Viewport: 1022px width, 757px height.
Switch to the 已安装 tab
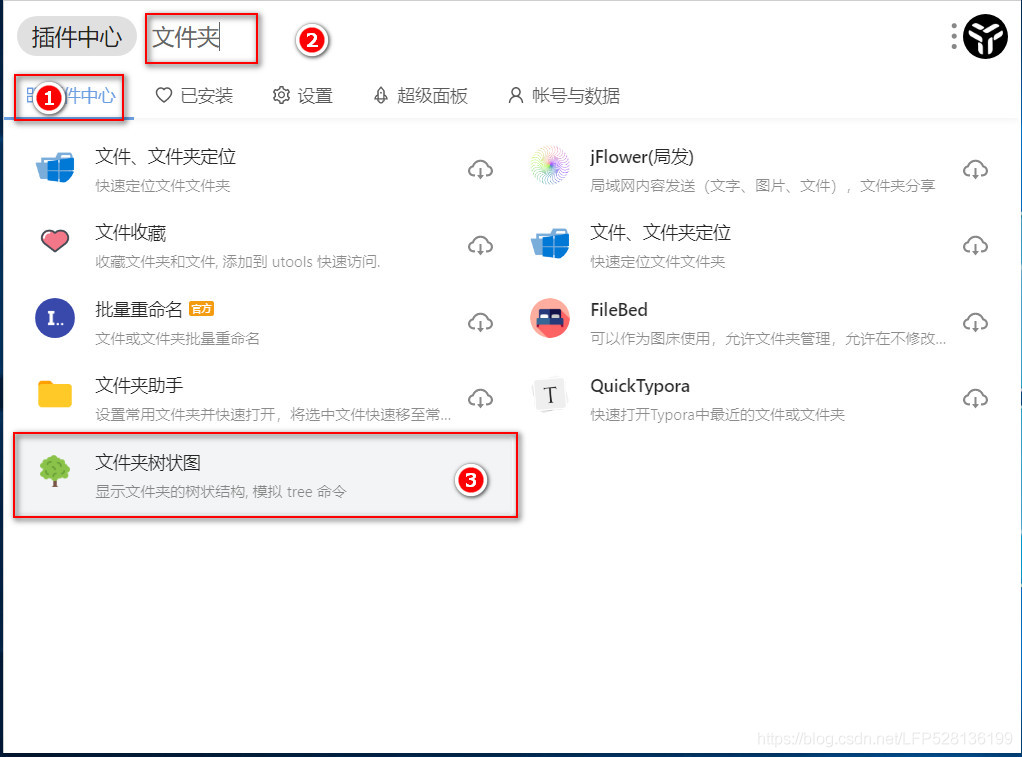pos(194,96)
